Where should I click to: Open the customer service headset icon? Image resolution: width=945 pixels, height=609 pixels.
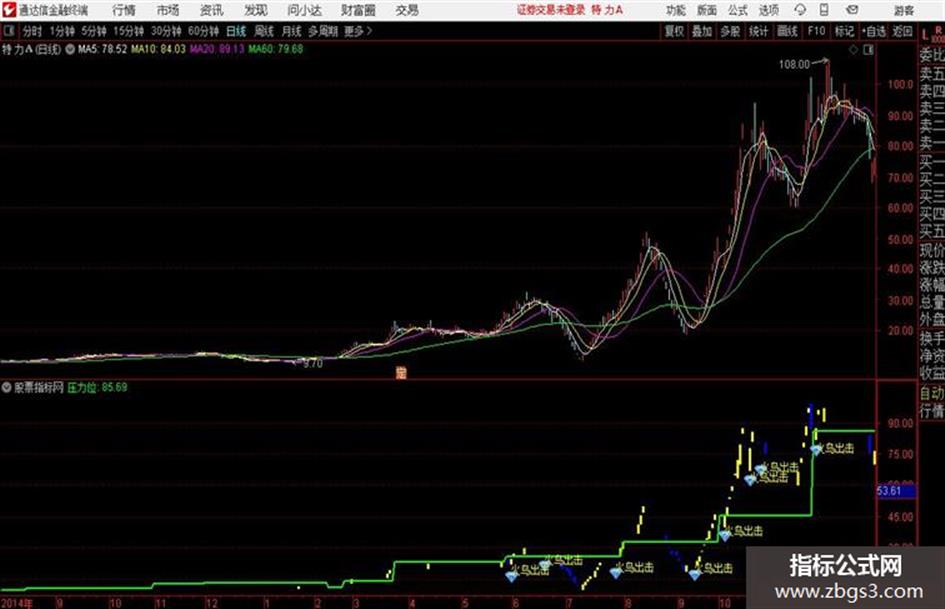(x=800, y=10)
